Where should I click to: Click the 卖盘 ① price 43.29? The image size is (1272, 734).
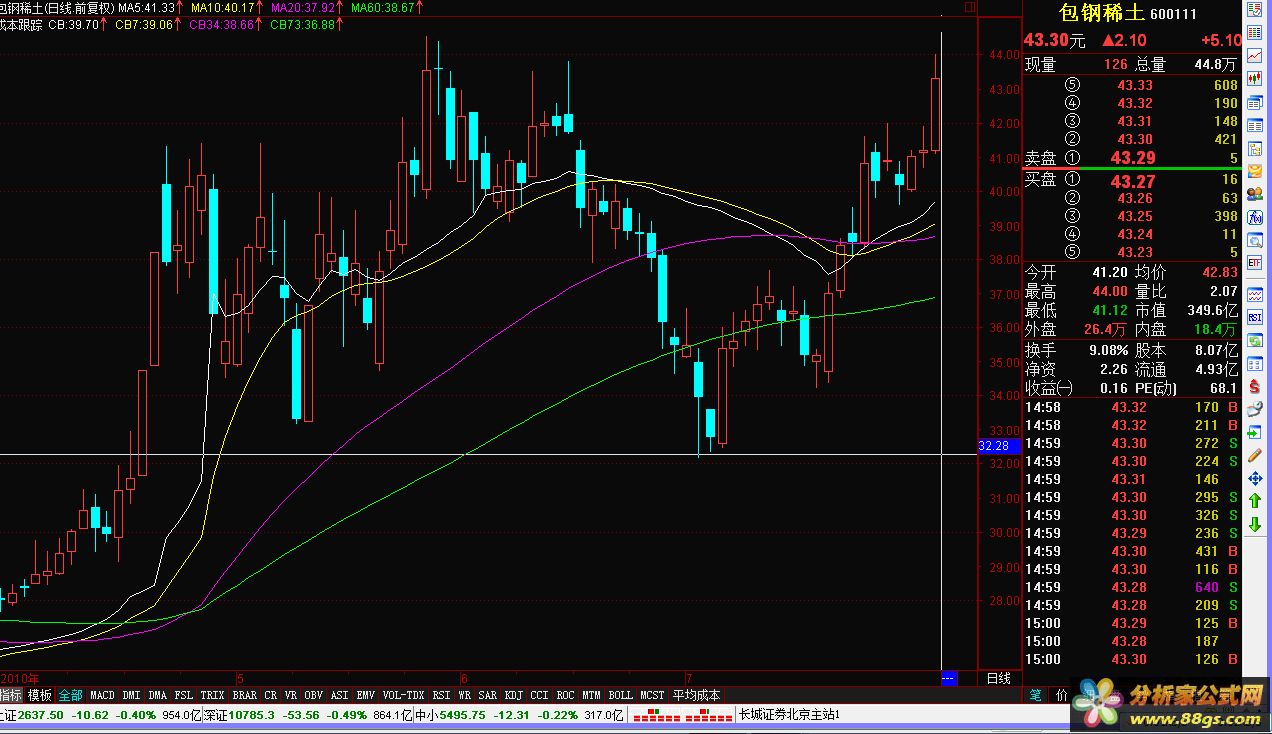pos(1133,157)
